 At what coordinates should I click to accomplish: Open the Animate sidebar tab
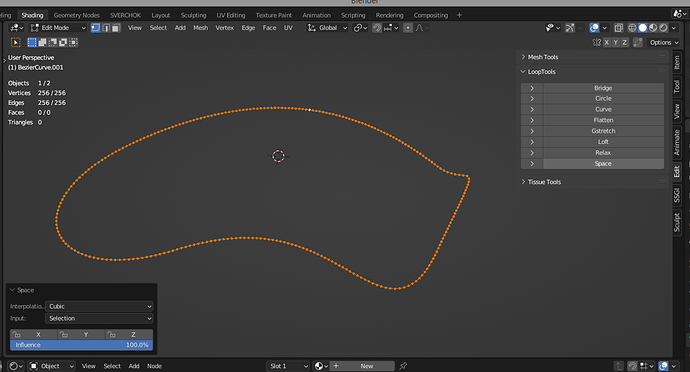click(677, 142)
